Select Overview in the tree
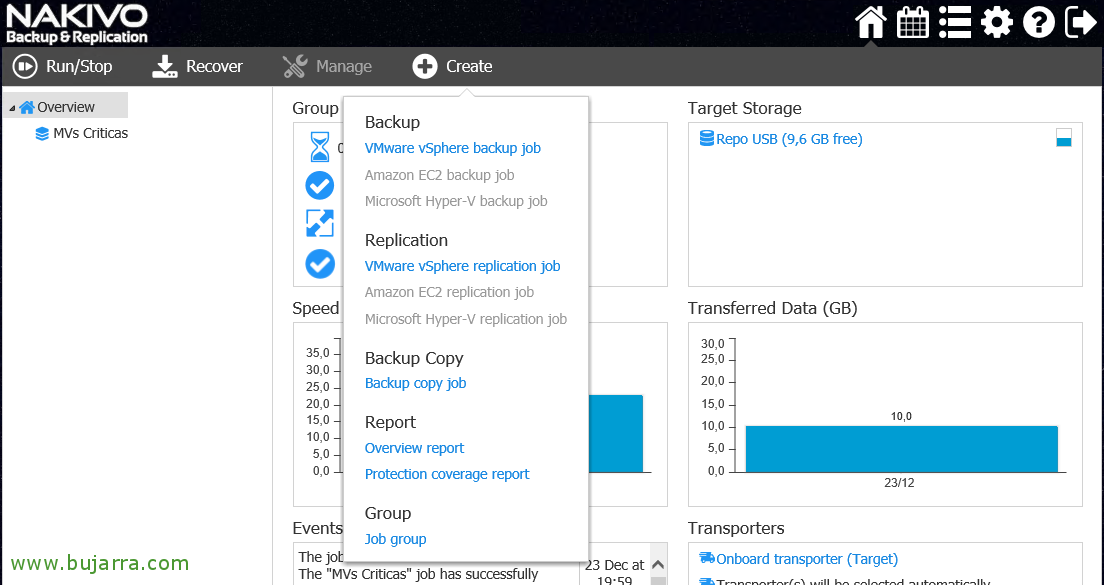Image resolution: width=1104 pixels, height=585 pixels. 65,107
